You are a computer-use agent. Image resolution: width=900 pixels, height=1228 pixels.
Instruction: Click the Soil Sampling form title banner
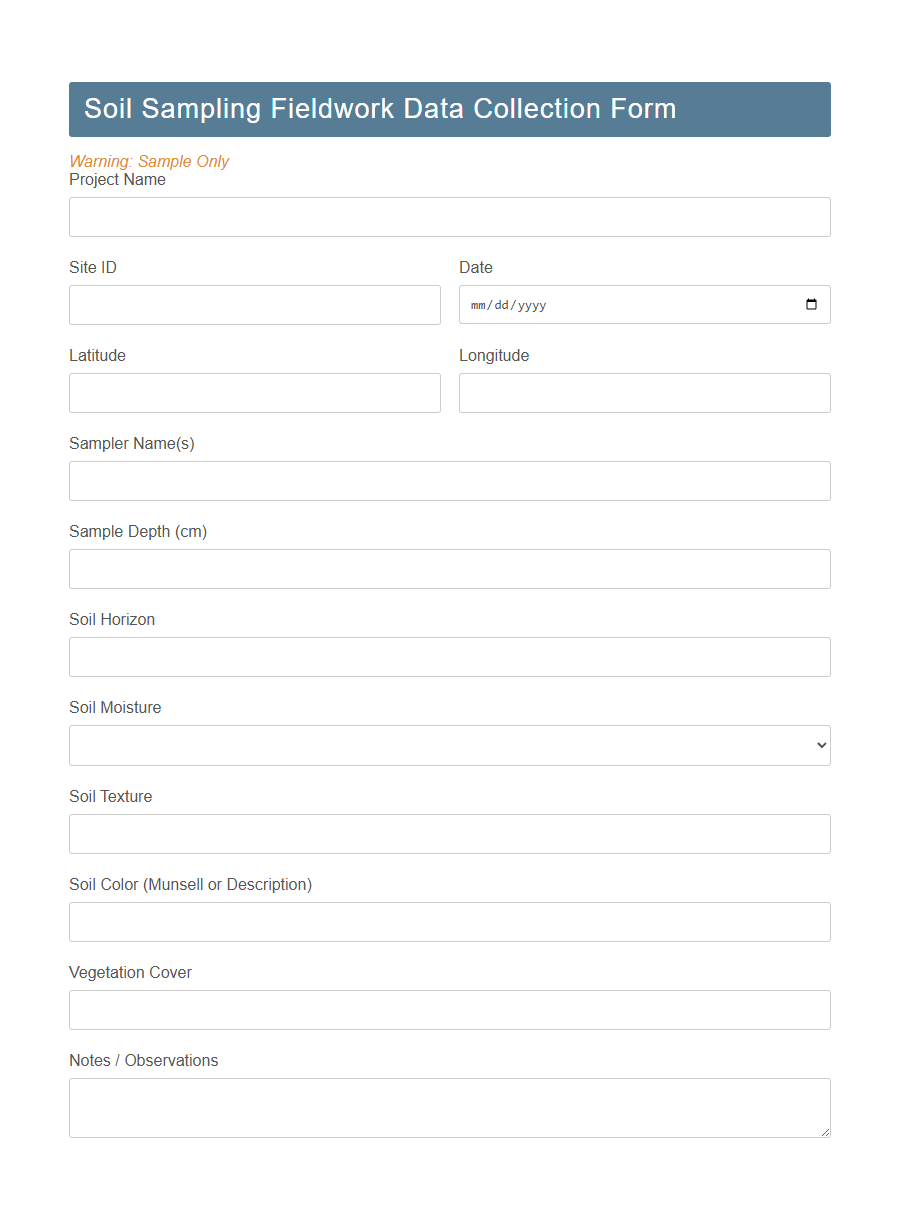(x=450, y=109)
